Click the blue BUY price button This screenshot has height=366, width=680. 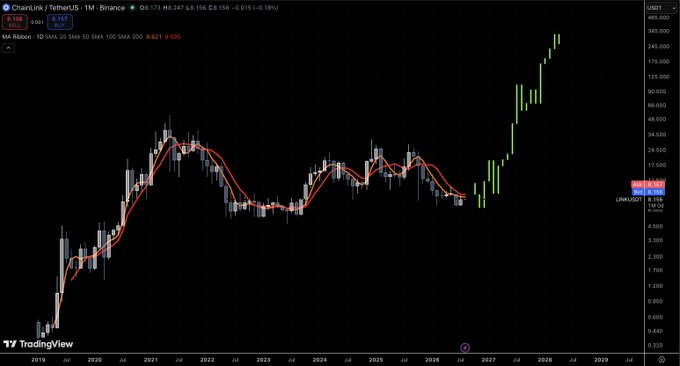pyautogui.click(x=59, y=22)
